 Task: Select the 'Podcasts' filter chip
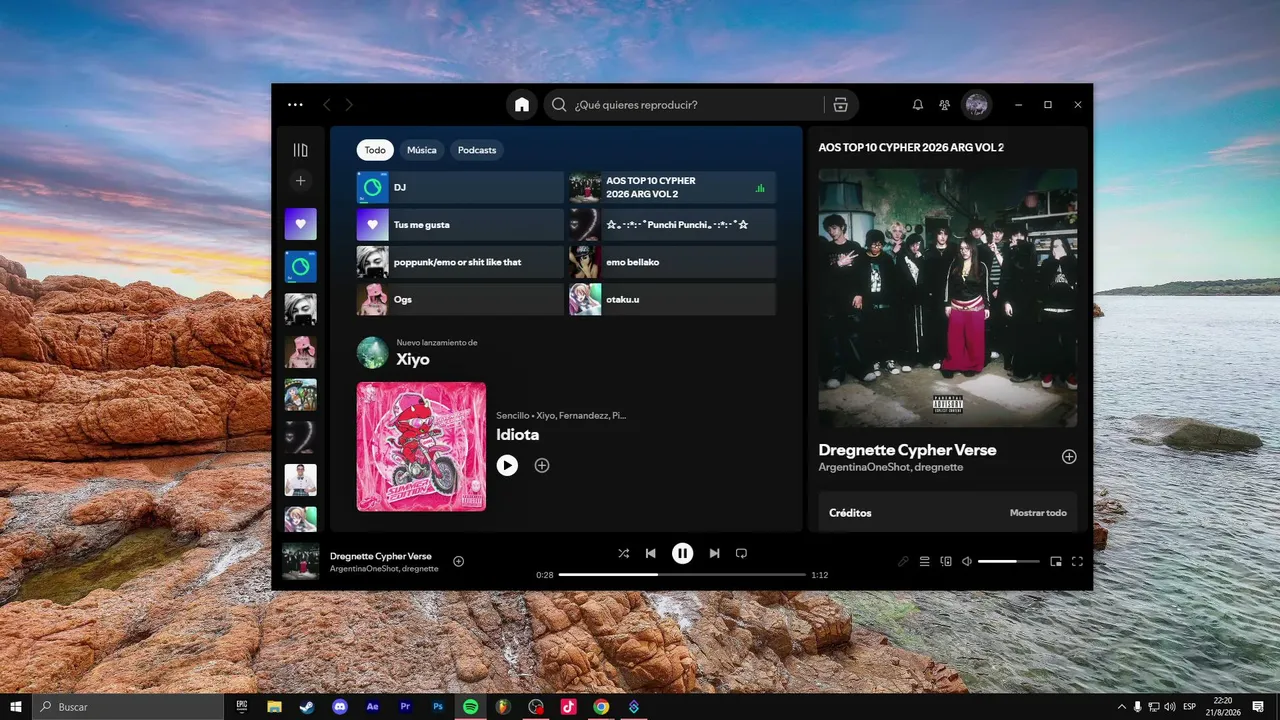[x=477, y=150]
